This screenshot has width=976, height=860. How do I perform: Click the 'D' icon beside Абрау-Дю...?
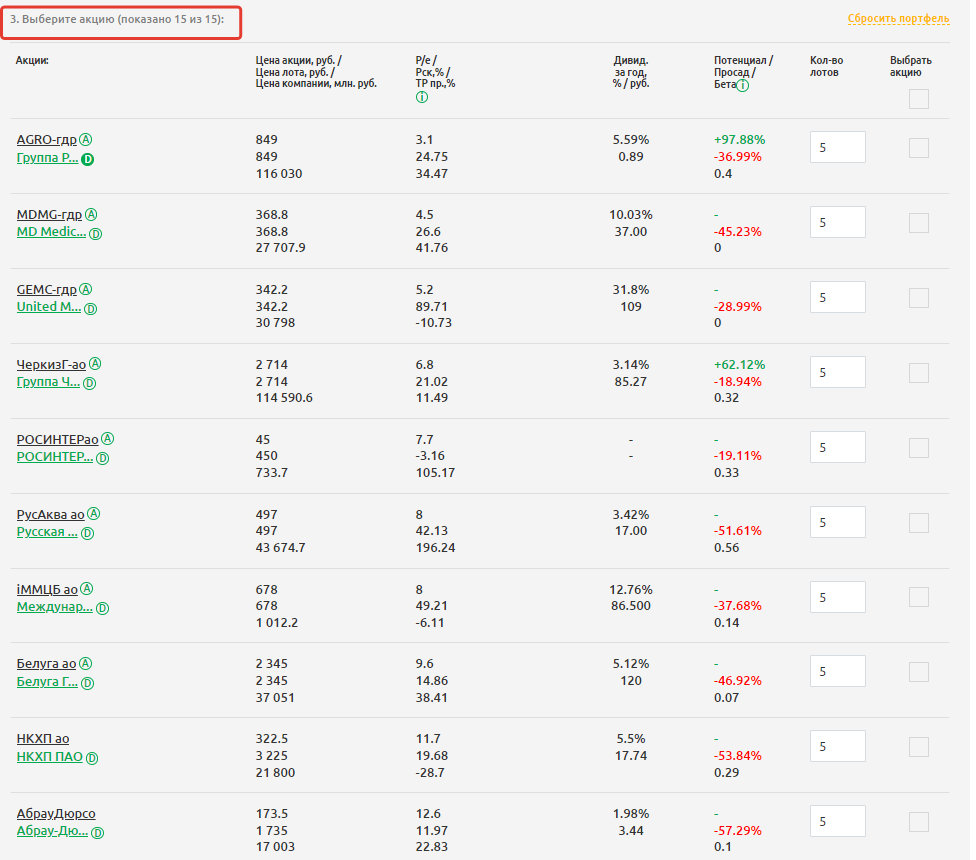pyautogui.click(x=98, y=833)
